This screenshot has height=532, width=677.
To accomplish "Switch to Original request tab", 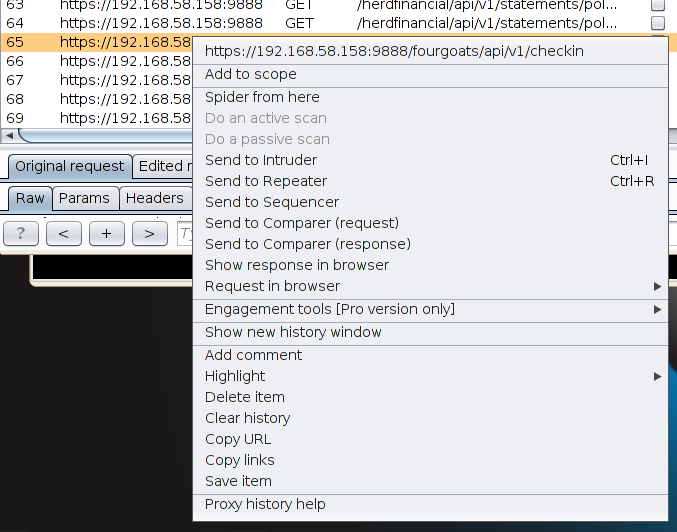I will pos(70,166).
